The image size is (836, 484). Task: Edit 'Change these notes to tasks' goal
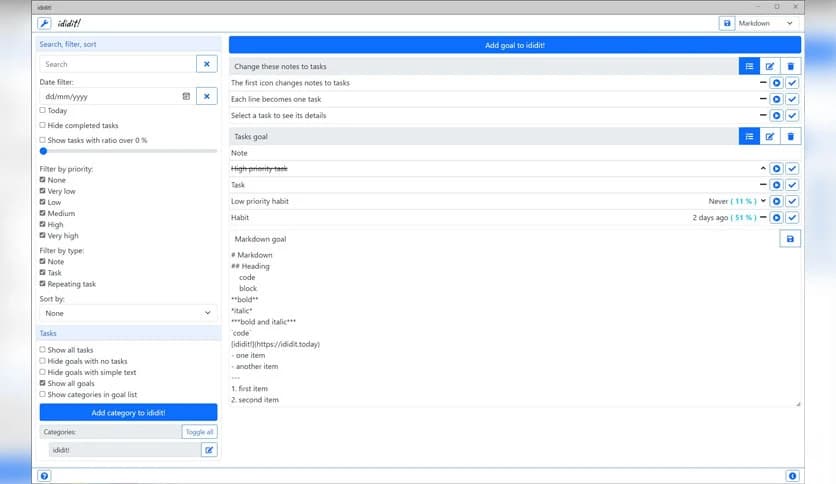769,66
